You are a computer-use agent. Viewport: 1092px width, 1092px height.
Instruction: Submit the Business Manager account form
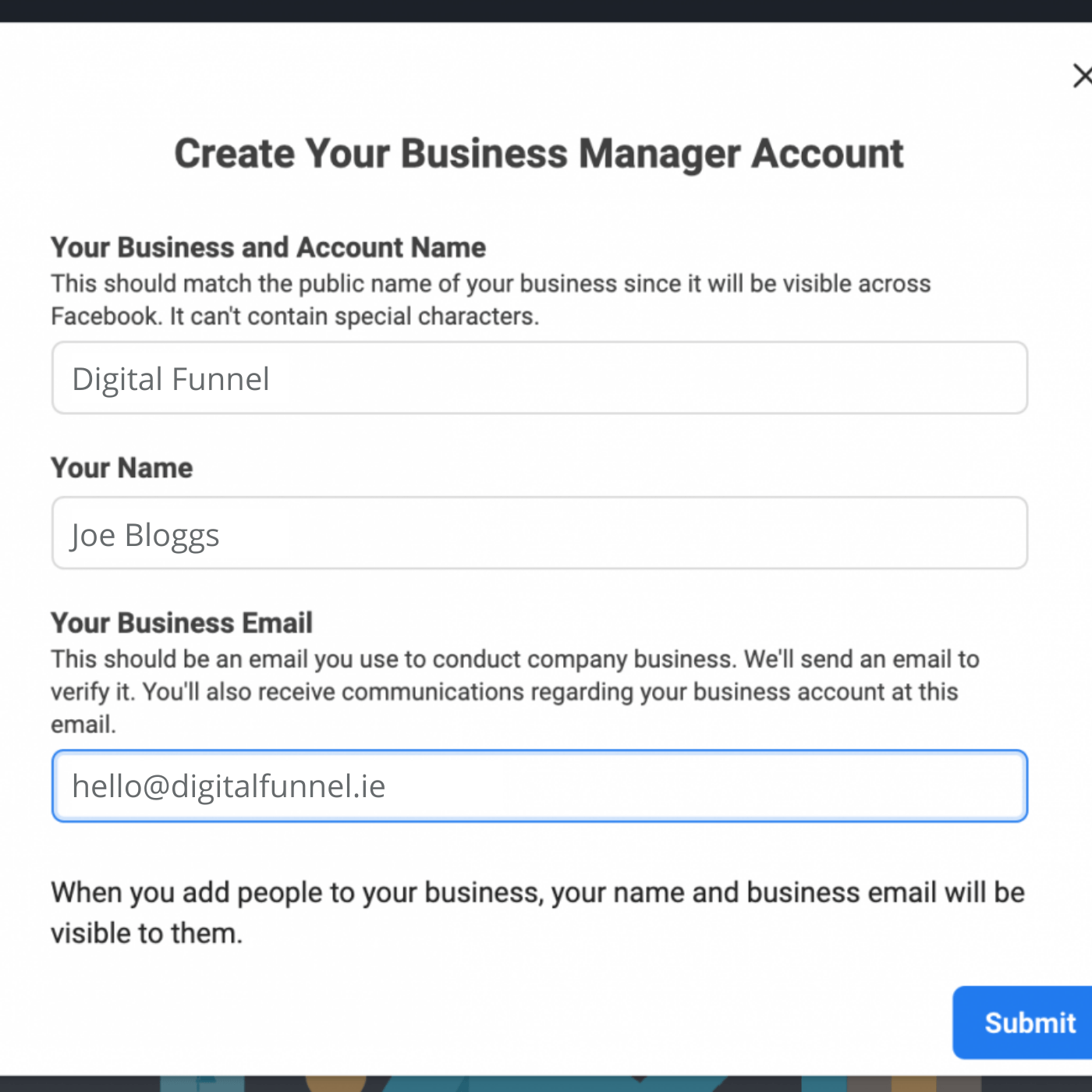[1023, 1023]
